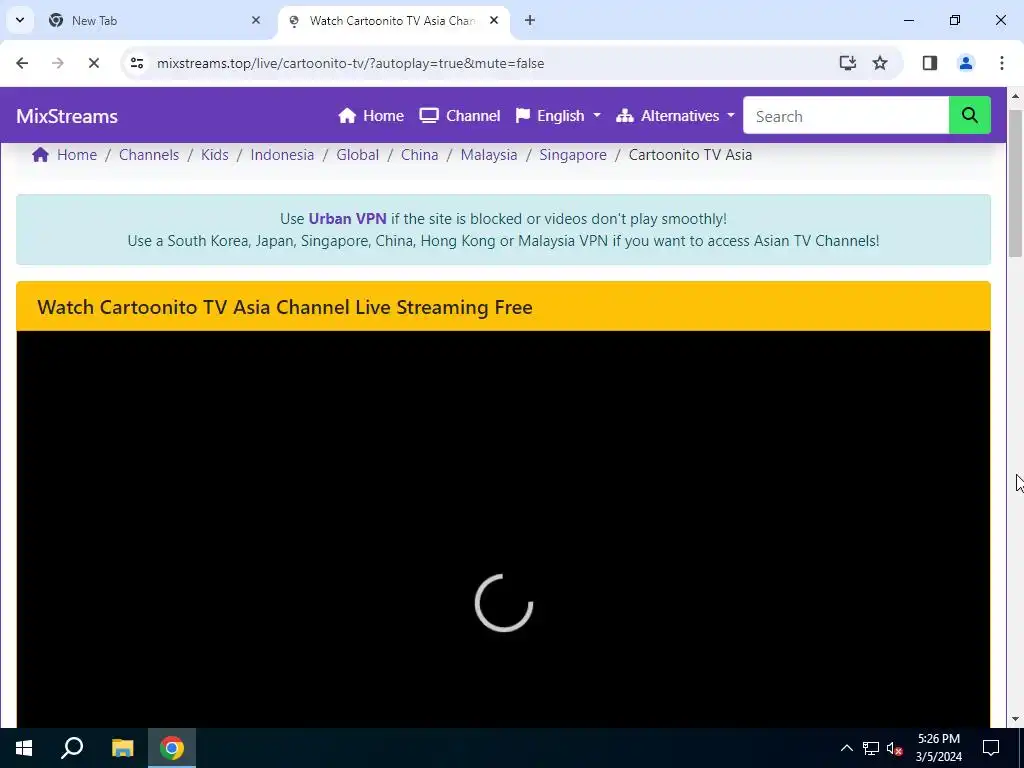Click the scrollbar down arrow
Screen dimensions: 1024x768
tap(1015, 720)
